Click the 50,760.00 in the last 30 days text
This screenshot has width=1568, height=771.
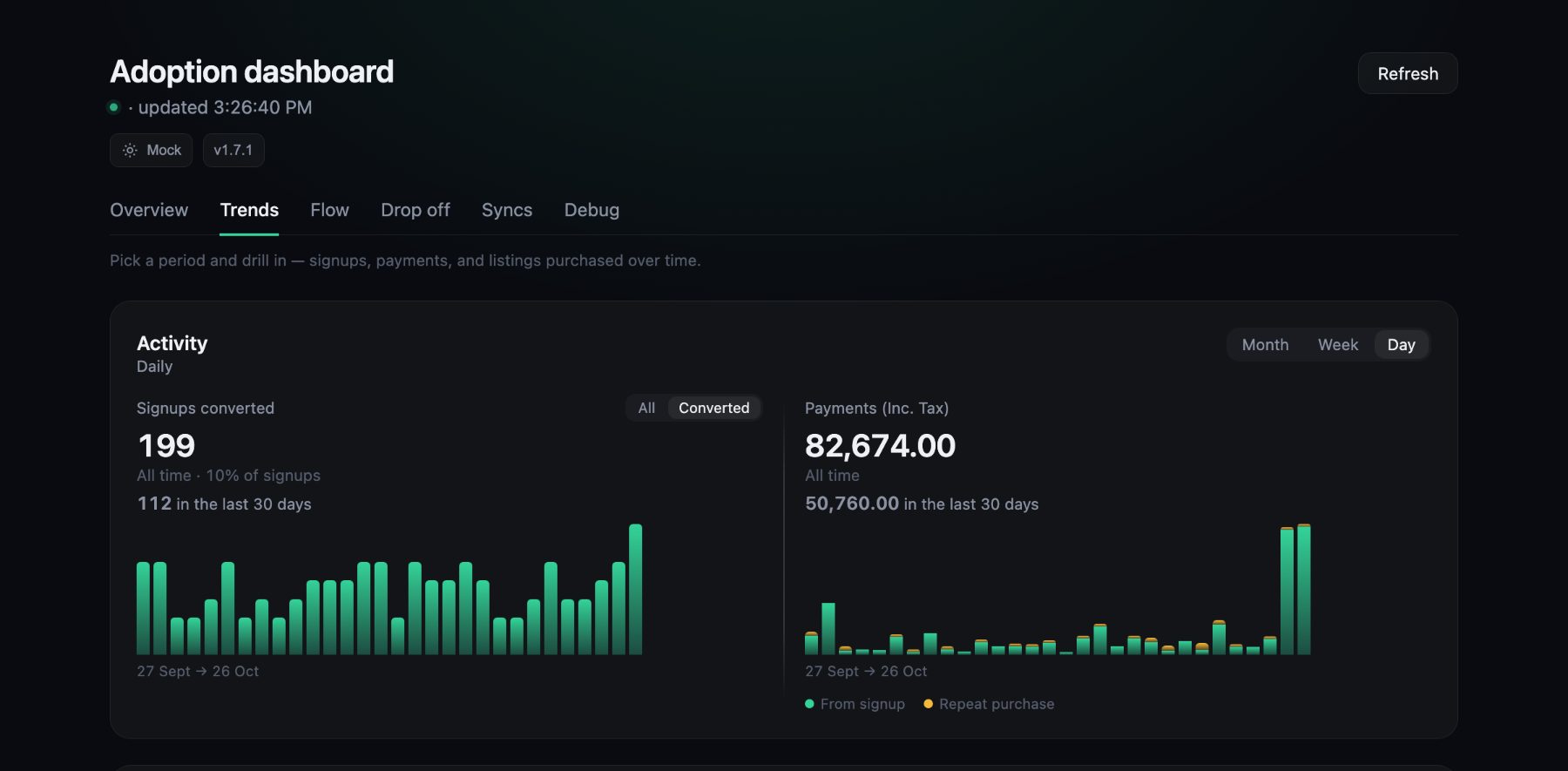click(x=922, y=504)
